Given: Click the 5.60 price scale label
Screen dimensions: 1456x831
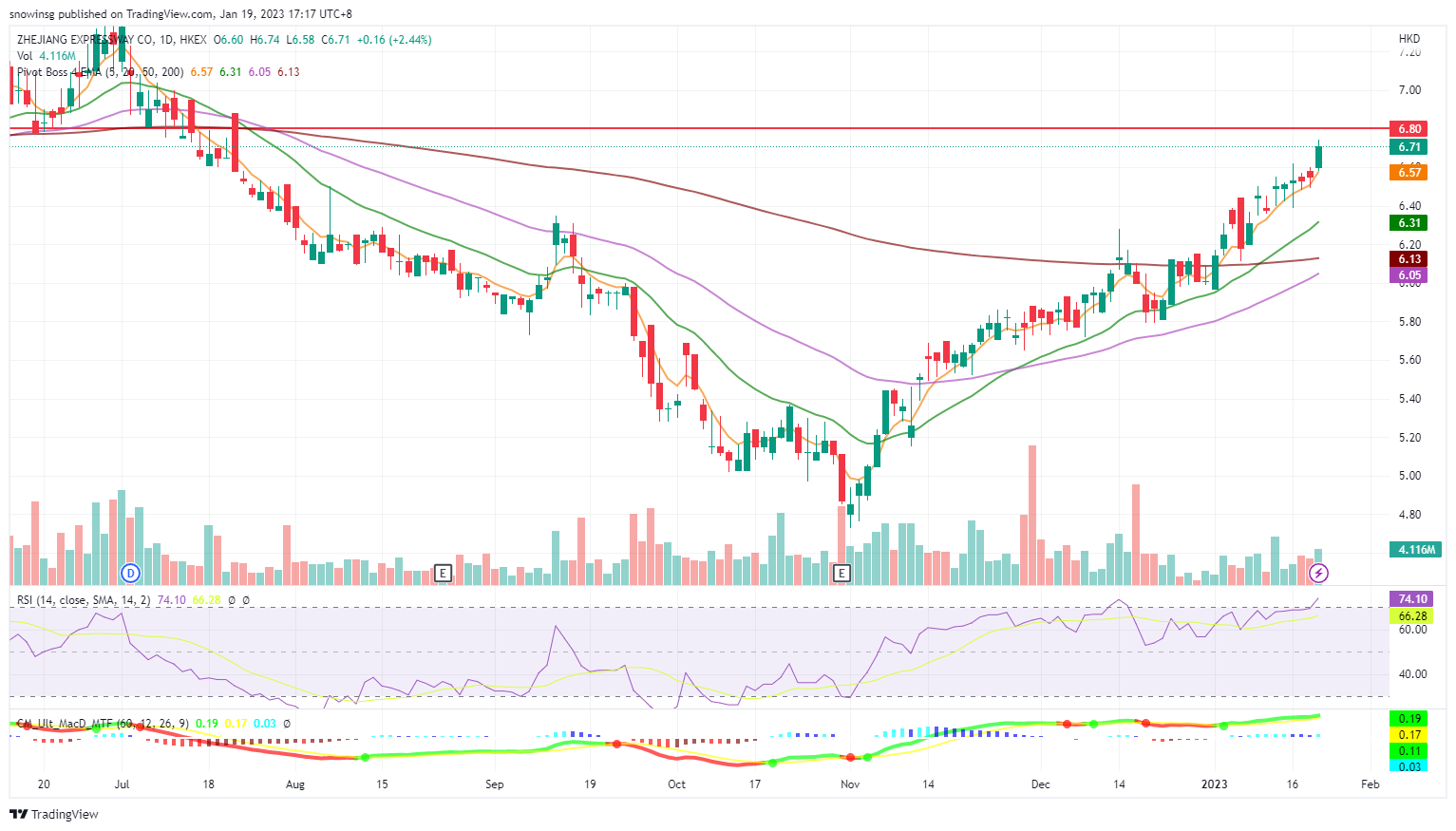Looking at the screenshot, I should (x=1409, y=360).
